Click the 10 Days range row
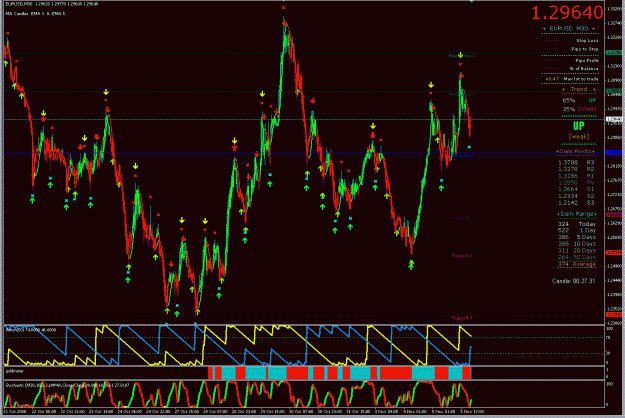Screen dimensions: 625x418 click(x=577, y=244)
